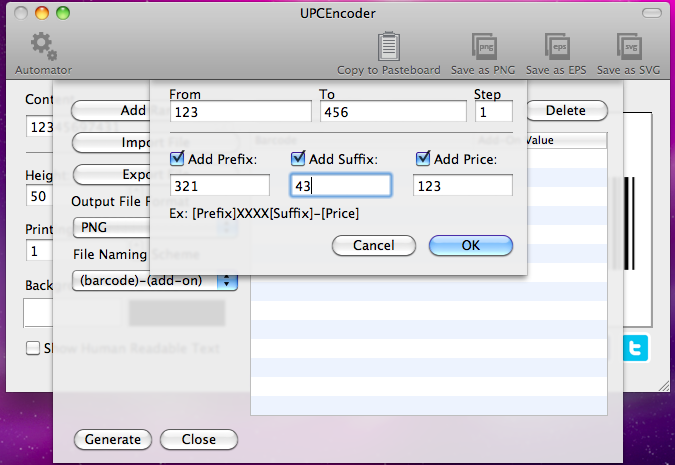Cancel the range dialog

tap(374, 245)
